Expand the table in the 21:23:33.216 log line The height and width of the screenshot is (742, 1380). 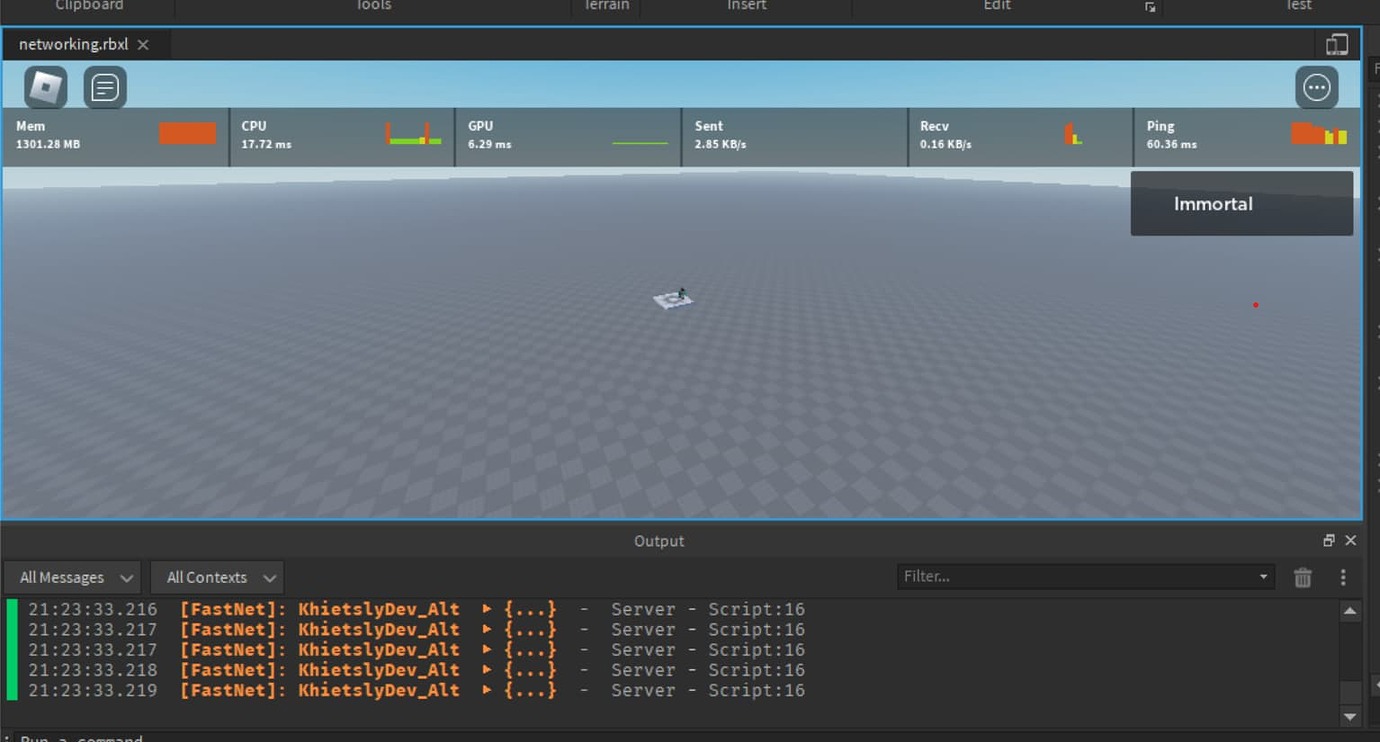click(x=487, y=609)
